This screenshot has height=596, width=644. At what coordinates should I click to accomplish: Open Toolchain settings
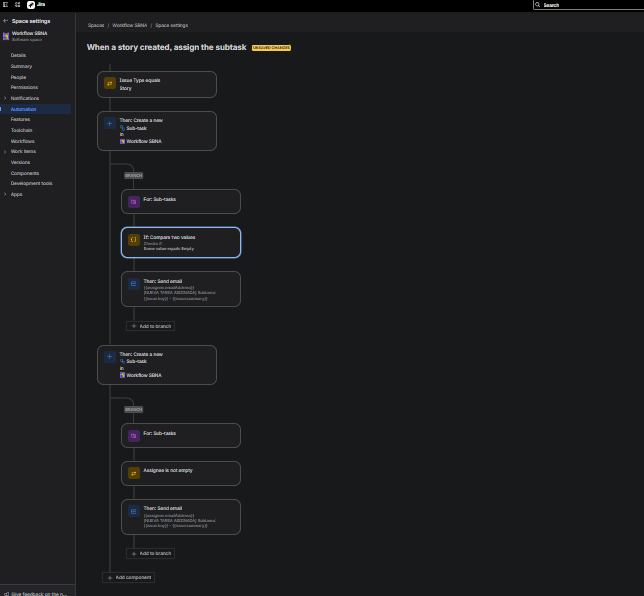21,130
